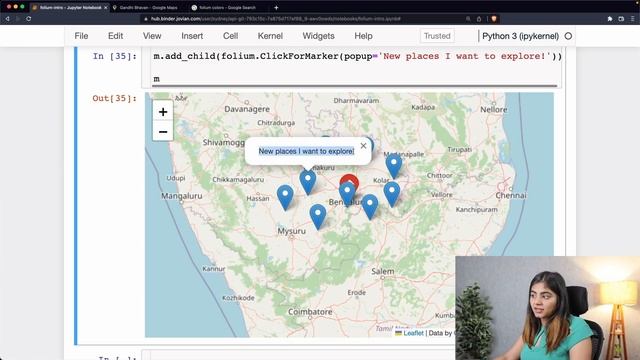Open the Widgets menu
Screen dimensions: 640x360
tap(318, 36)
